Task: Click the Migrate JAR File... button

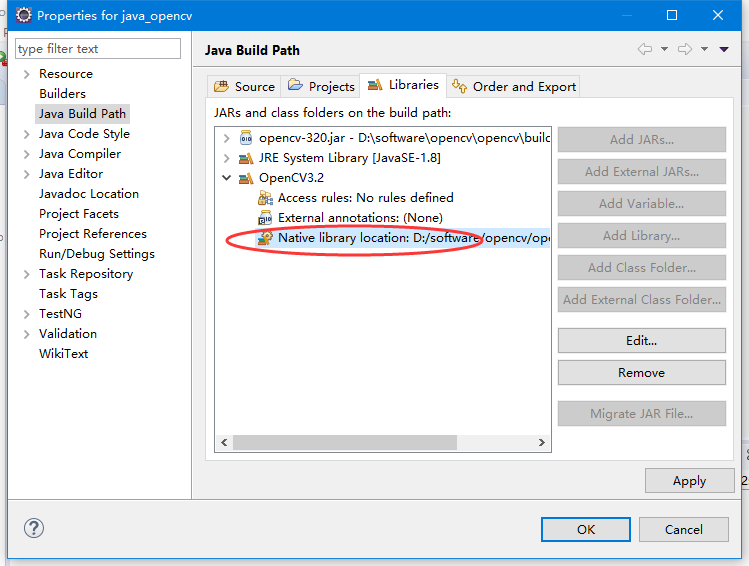Action: (x=642, y=414)
